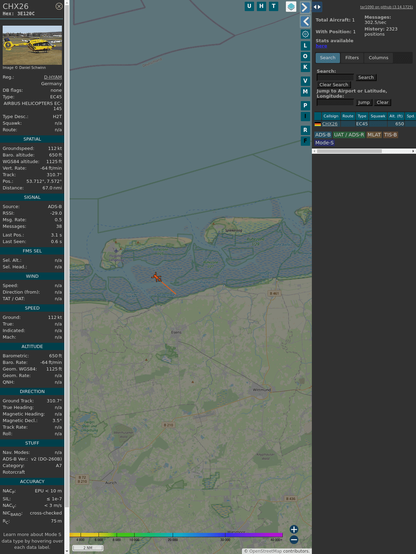Toggle the H button on map
The width and height of the screenshot is (416, 554).
[x=261, y=6]
